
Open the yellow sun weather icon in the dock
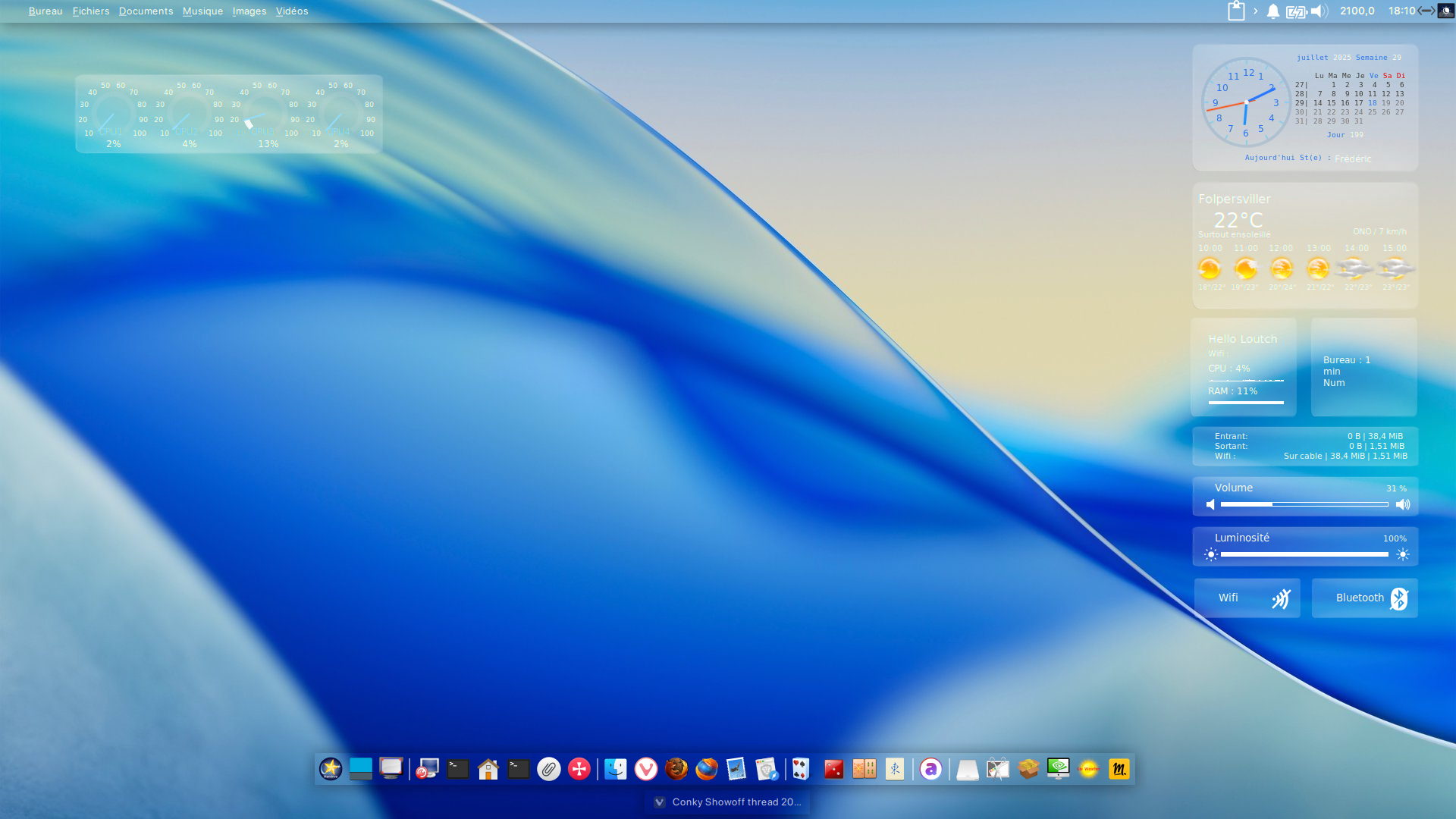tap(1089, 769)
